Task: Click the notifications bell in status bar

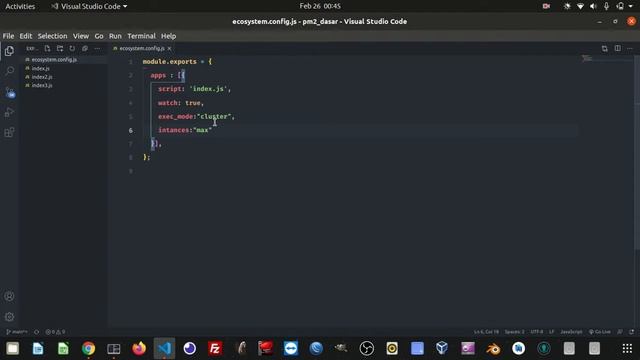Action: 632,332
